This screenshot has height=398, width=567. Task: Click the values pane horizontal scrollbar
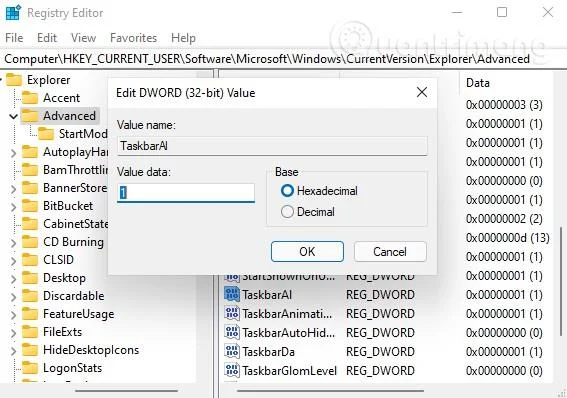coord(330,391)
